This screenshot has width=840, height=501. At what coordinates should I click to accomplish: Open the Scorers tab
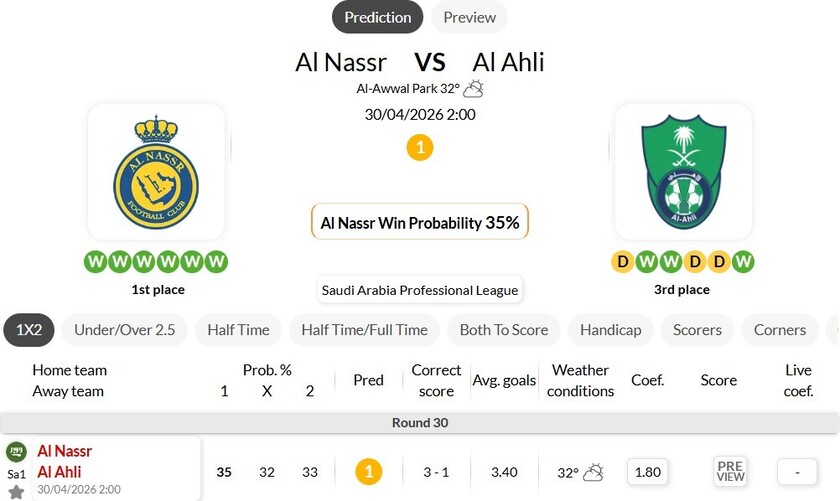tap(697, 330)
